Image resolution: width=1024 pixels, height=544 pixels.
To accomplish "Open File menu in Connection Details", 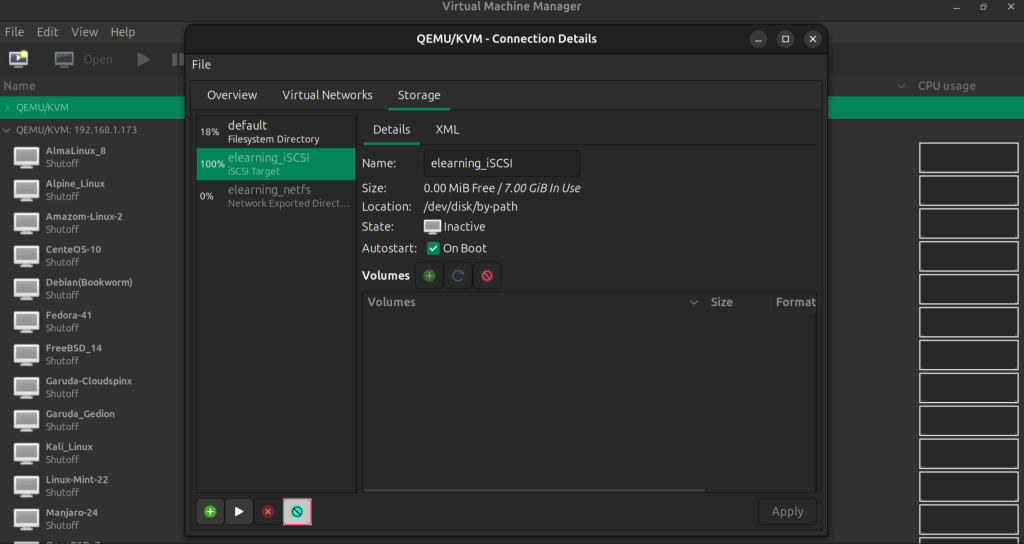I will 201,65.
